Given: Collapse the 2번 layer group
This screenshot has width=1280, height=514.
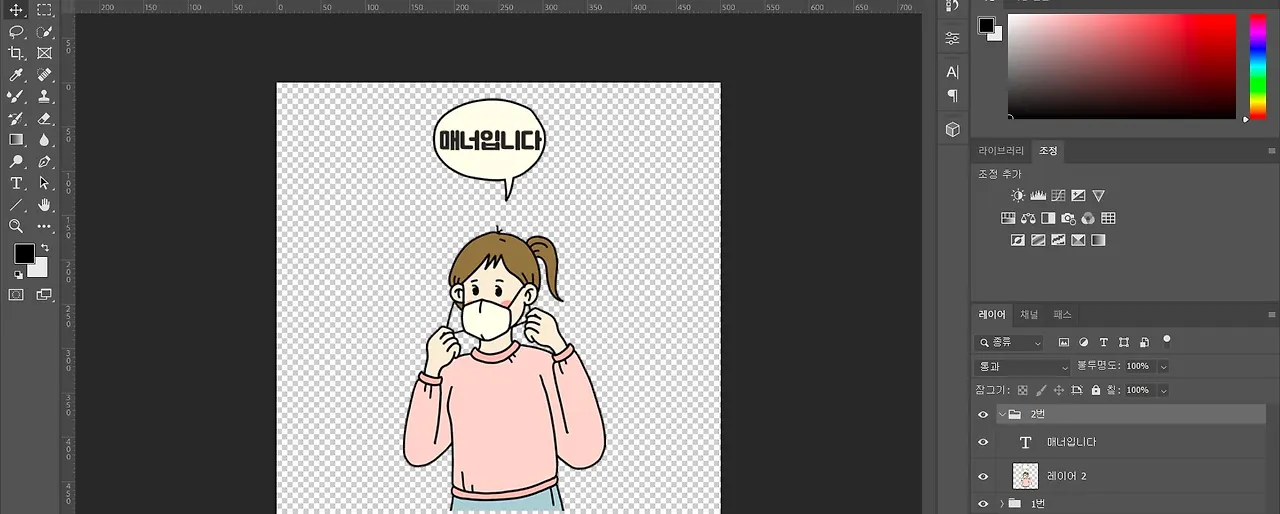Looking at the screenshot, I should tap(1002, 414).
